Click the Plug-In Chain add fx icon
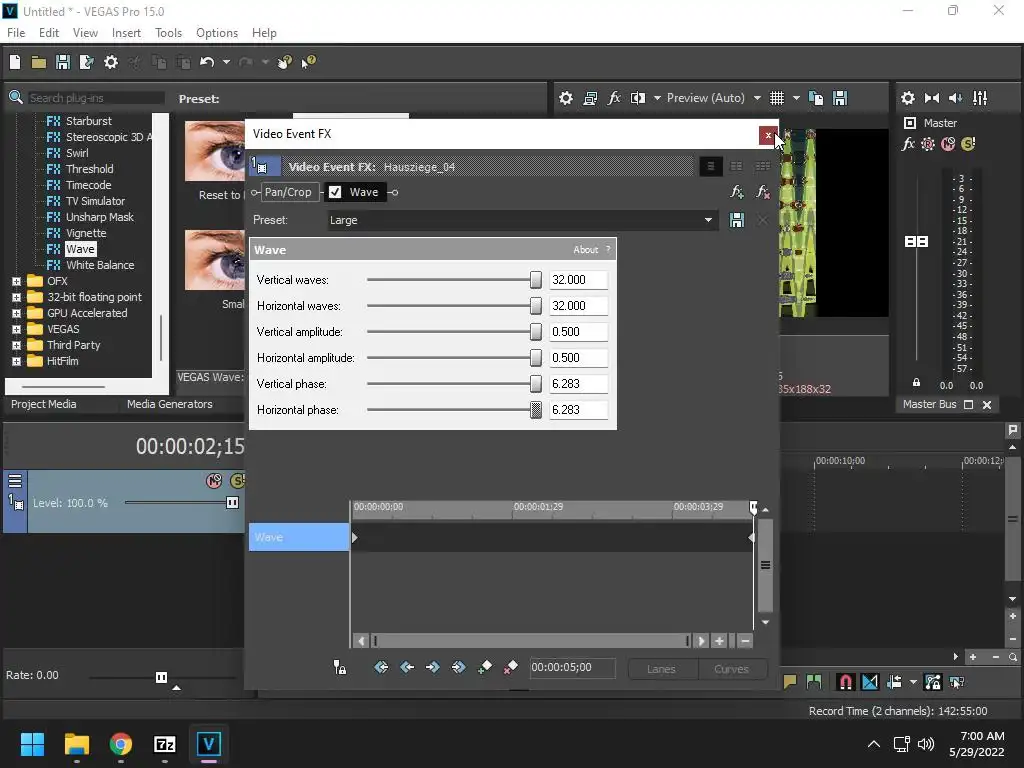The image size is (1024, 768). (x=737, y=192)
